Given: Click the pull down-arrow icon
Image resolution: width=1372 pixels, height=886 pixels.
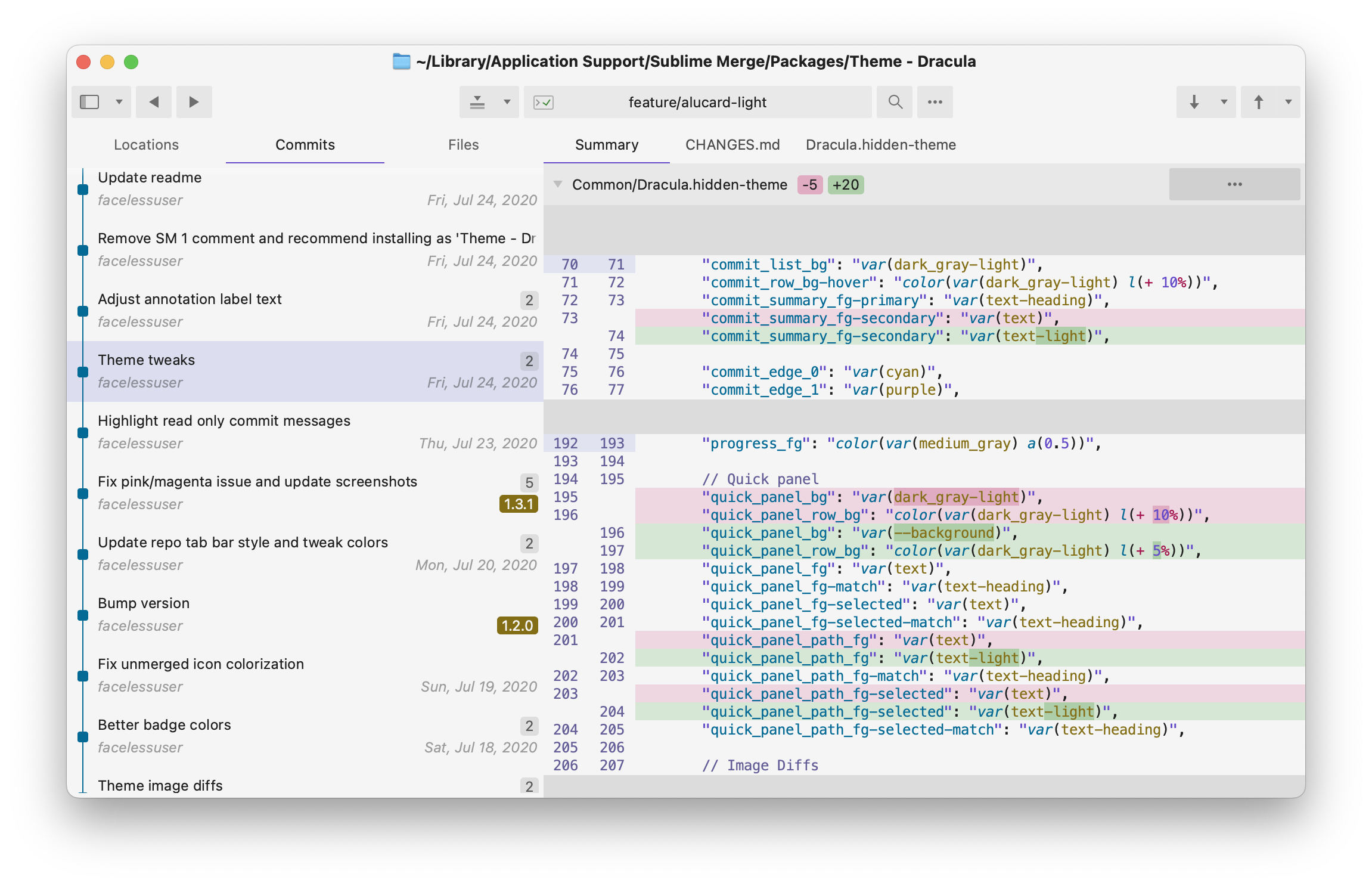Looking at the screenshot, I should (1194, 102).
